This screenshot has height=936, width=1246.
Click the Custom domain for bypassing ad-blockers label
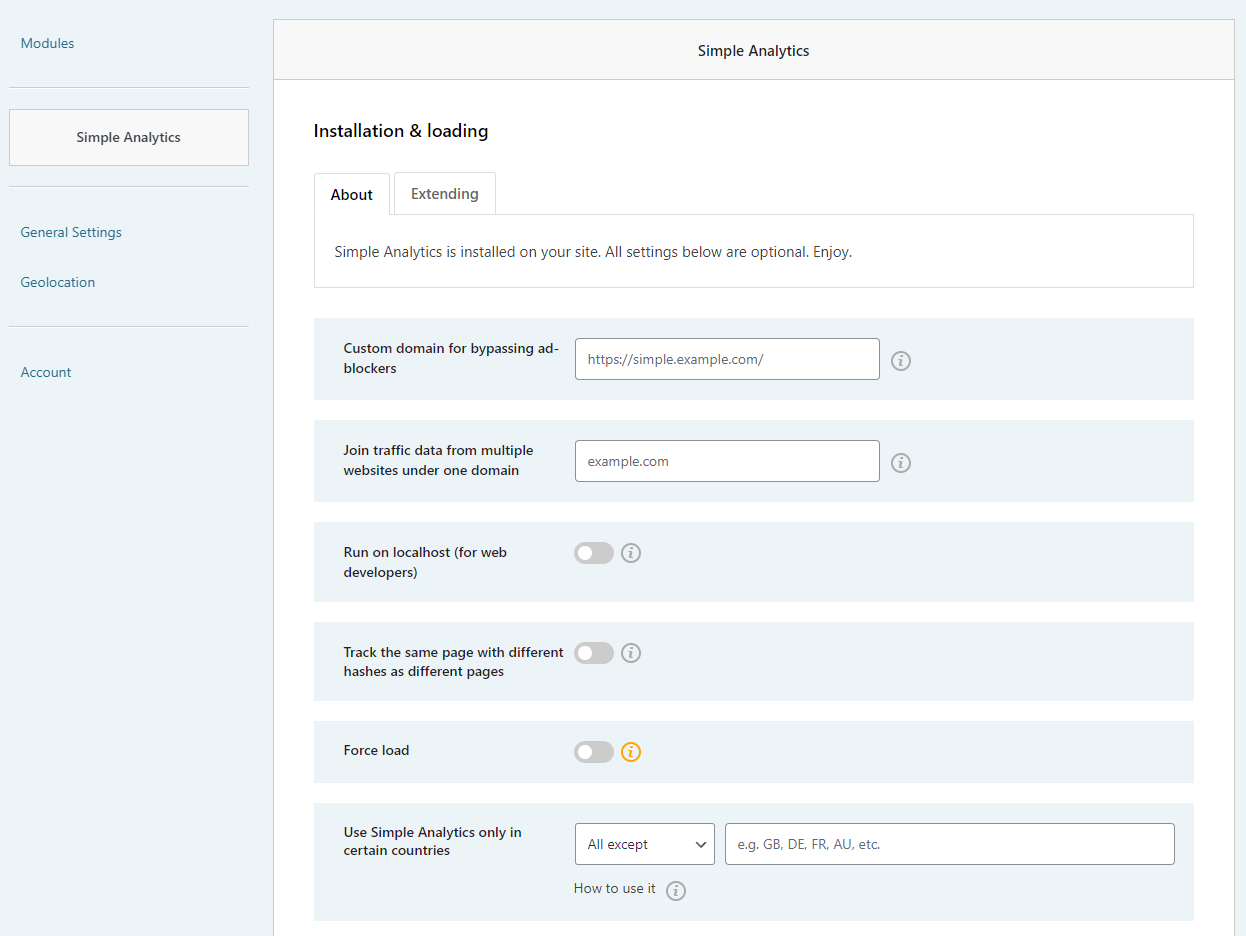[451, 358]
